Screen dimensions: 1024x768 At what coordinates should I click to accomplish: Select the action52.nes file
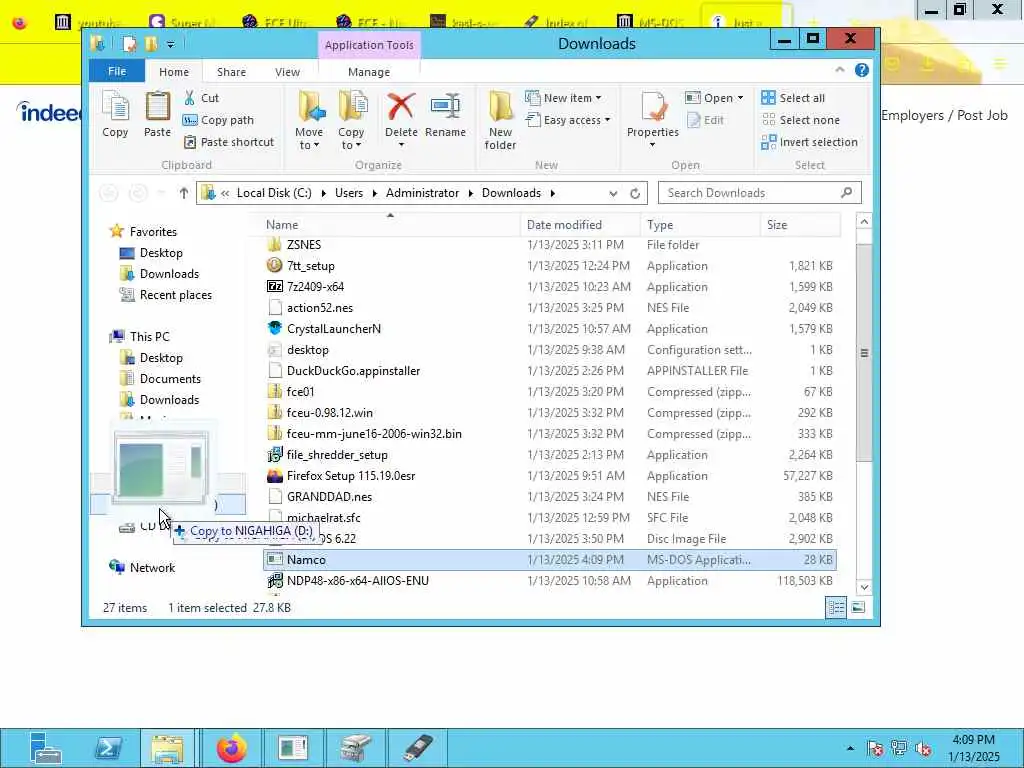click(549, 308)
